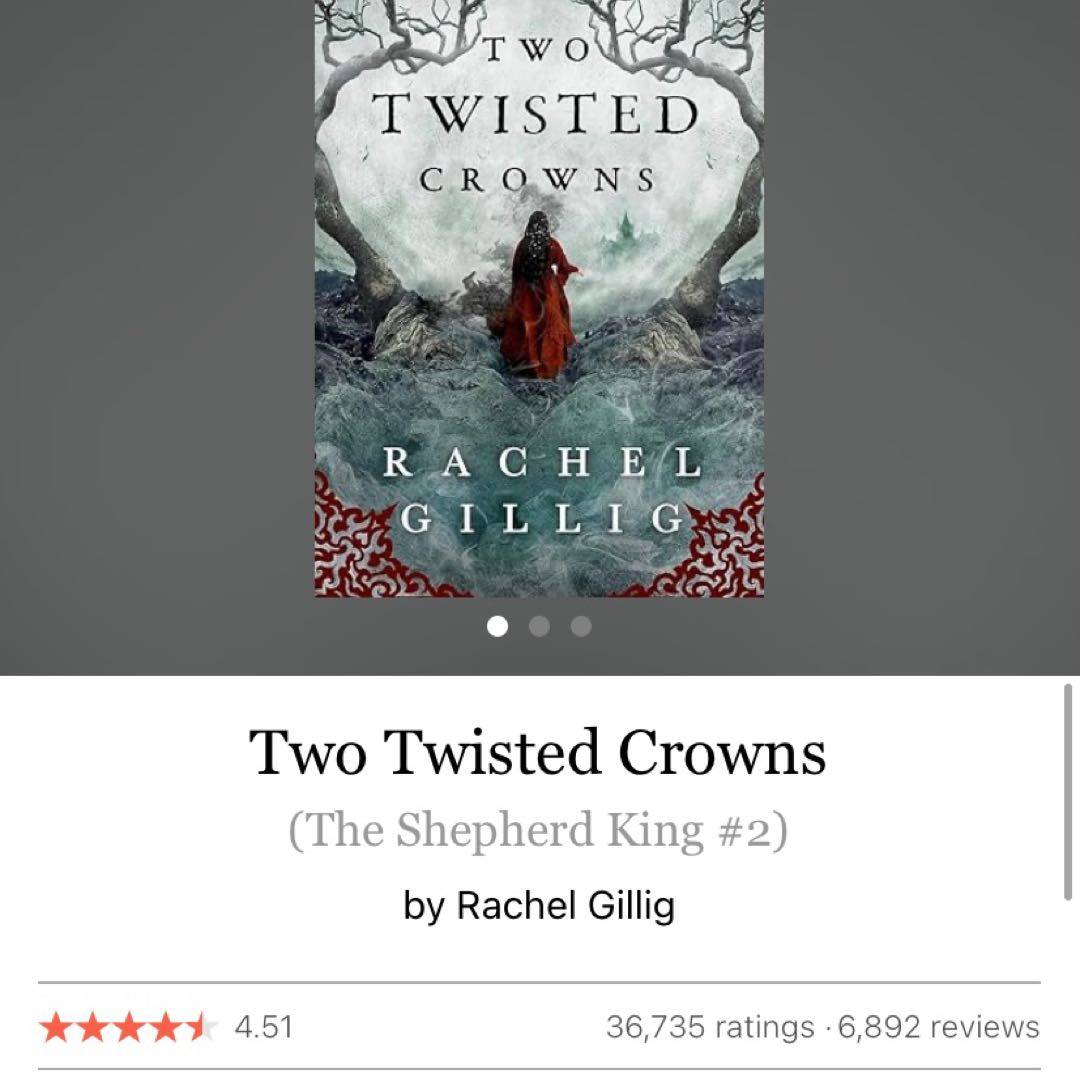The height and width of the screenshot is (1080, 1080).
Task: Tap the fourth rating star
Action: pos(165,1027)
